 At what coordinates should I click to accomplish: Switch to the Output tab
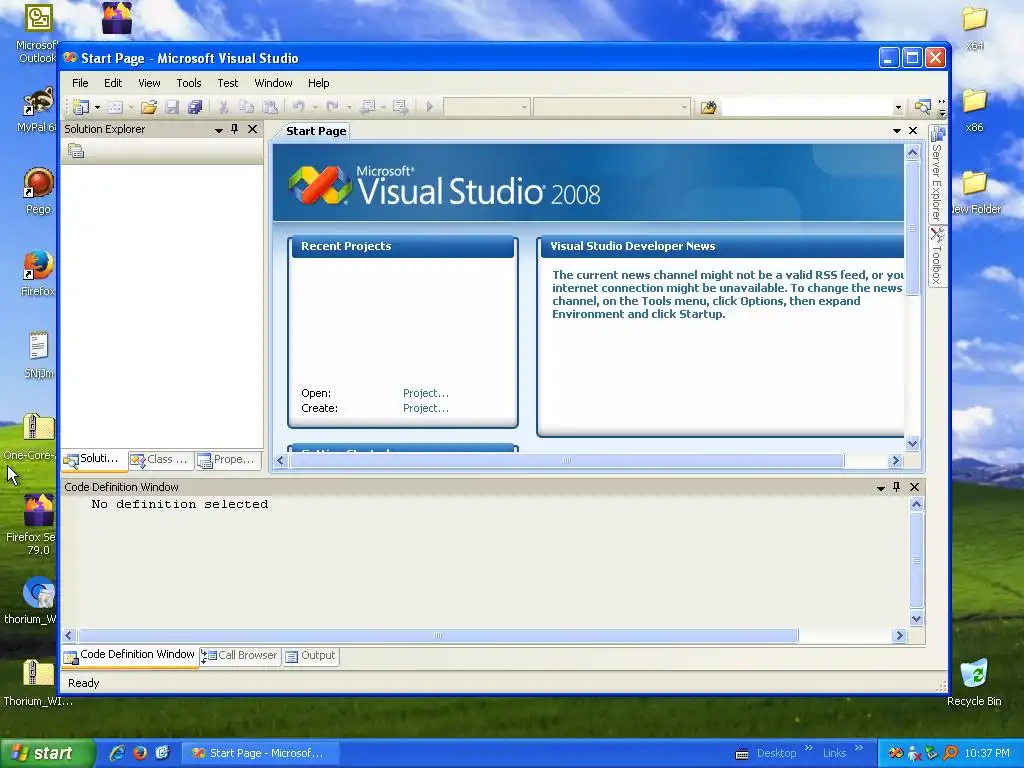coord(311,656)
